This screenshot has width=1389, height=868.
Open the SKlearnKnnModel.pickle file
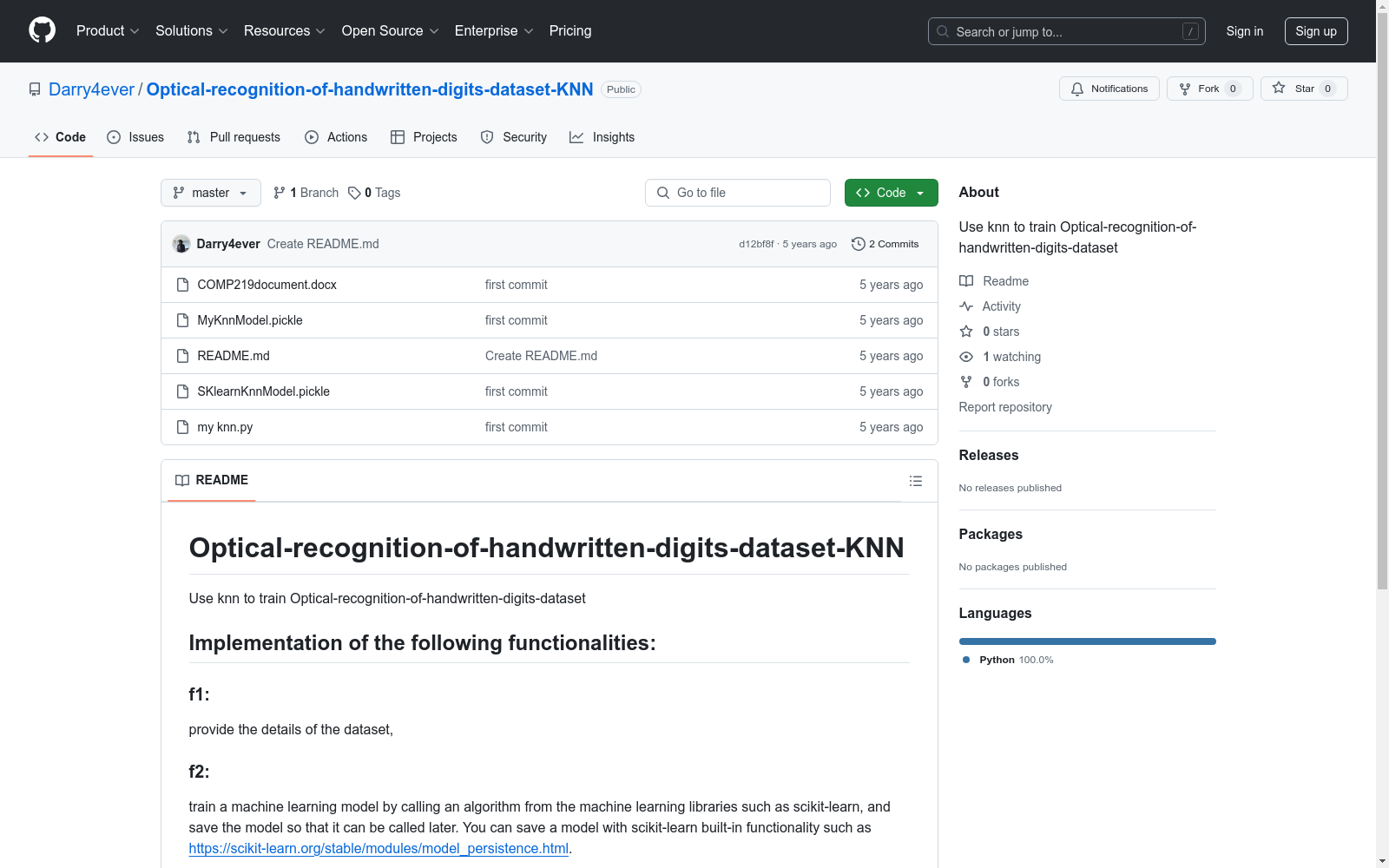(263, 391)
